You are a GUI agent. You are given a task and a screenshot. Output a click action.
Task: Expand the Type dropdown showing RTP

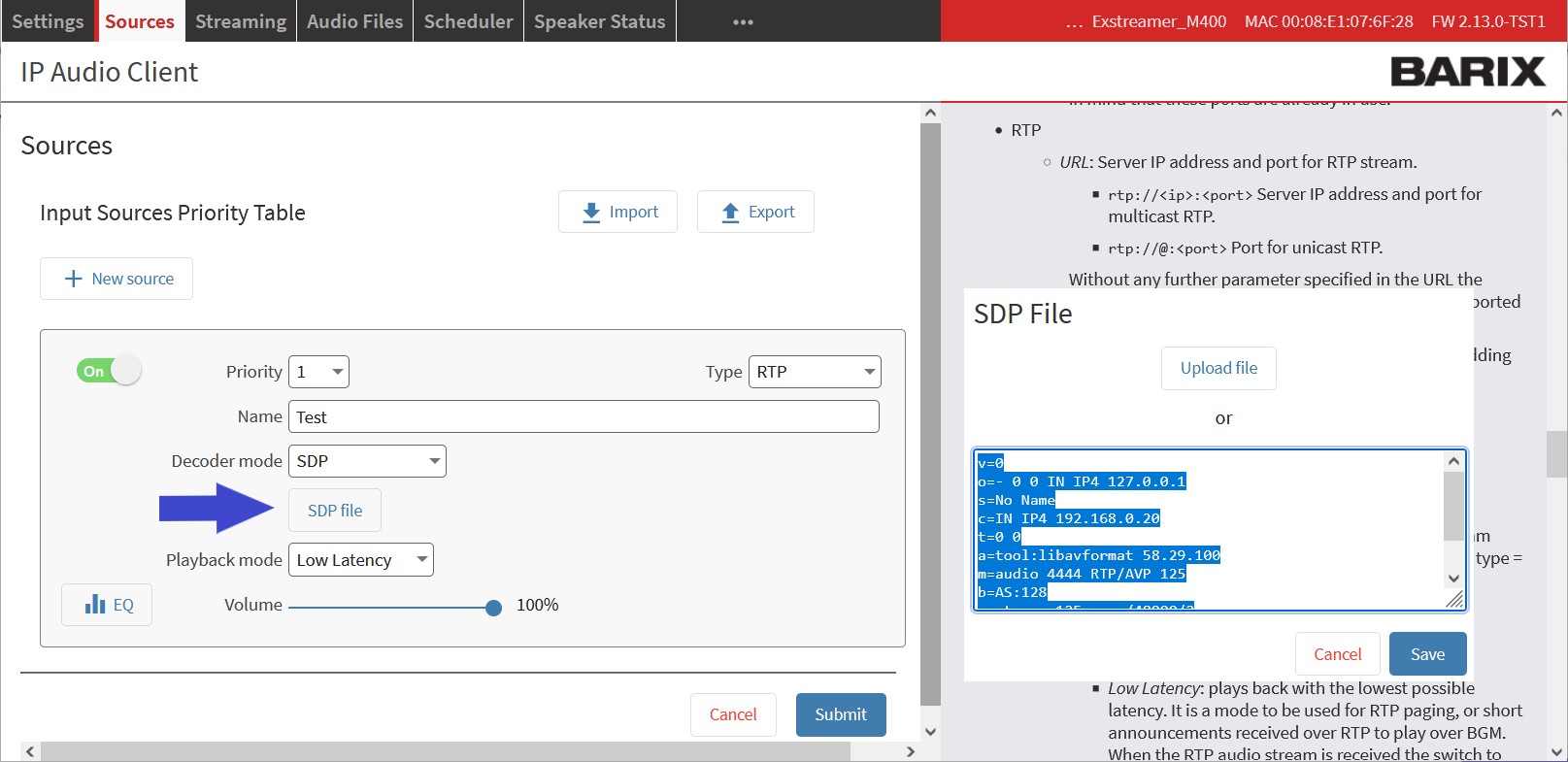[x=814, y=372]
